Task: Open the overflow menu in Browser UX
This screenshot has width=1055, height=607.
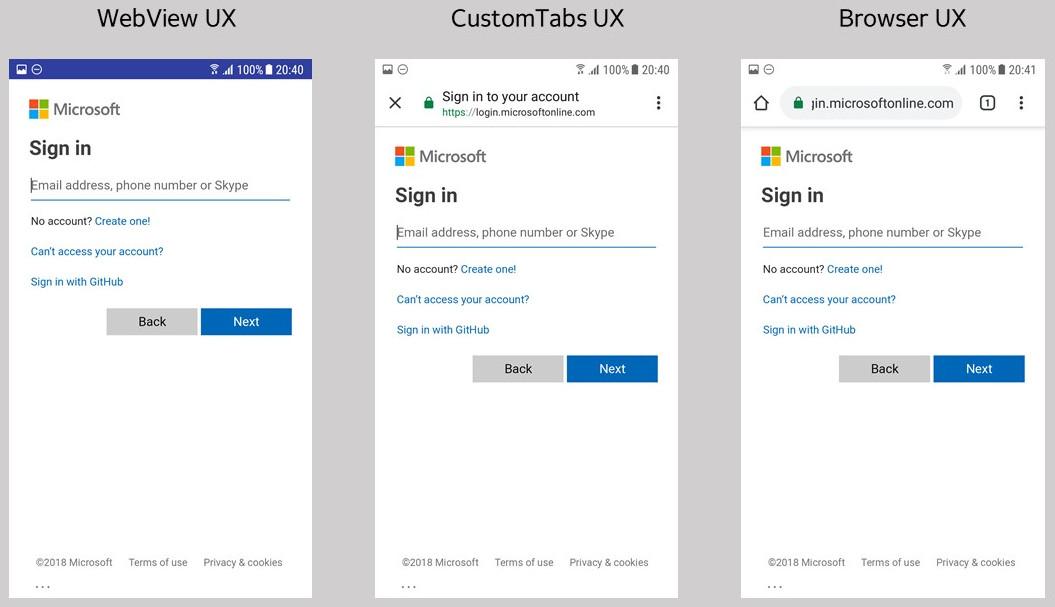Action: (x=1022, y=103)
